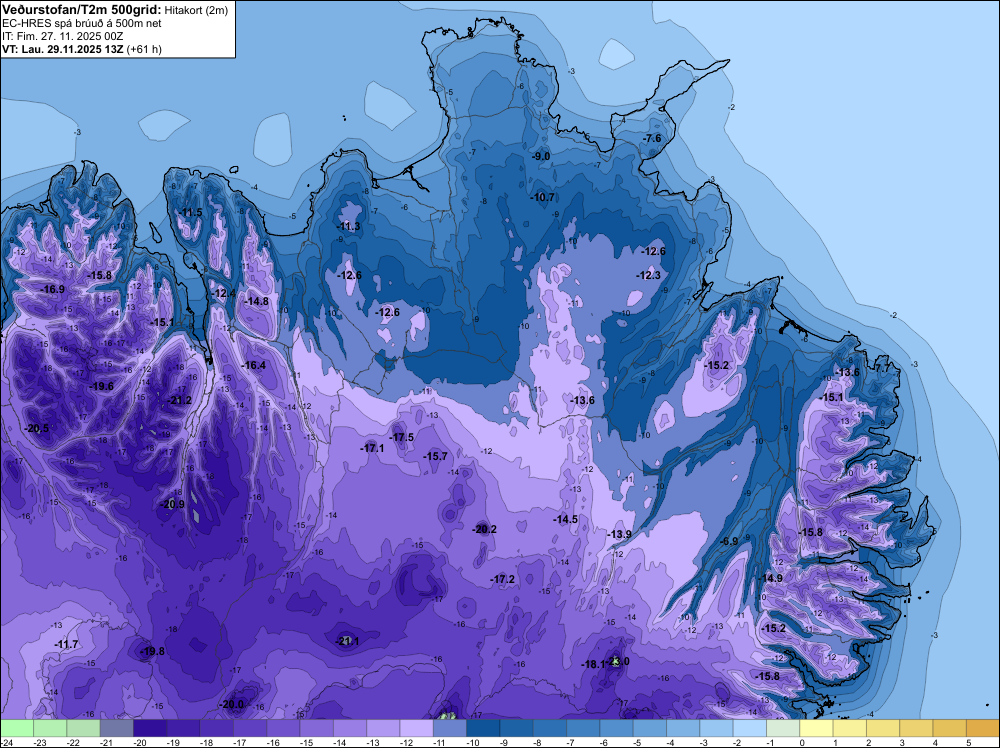Pick the -14 light violet legend swatch
This screenshot has height=748, width=1000.
click(x=350, y=728)
